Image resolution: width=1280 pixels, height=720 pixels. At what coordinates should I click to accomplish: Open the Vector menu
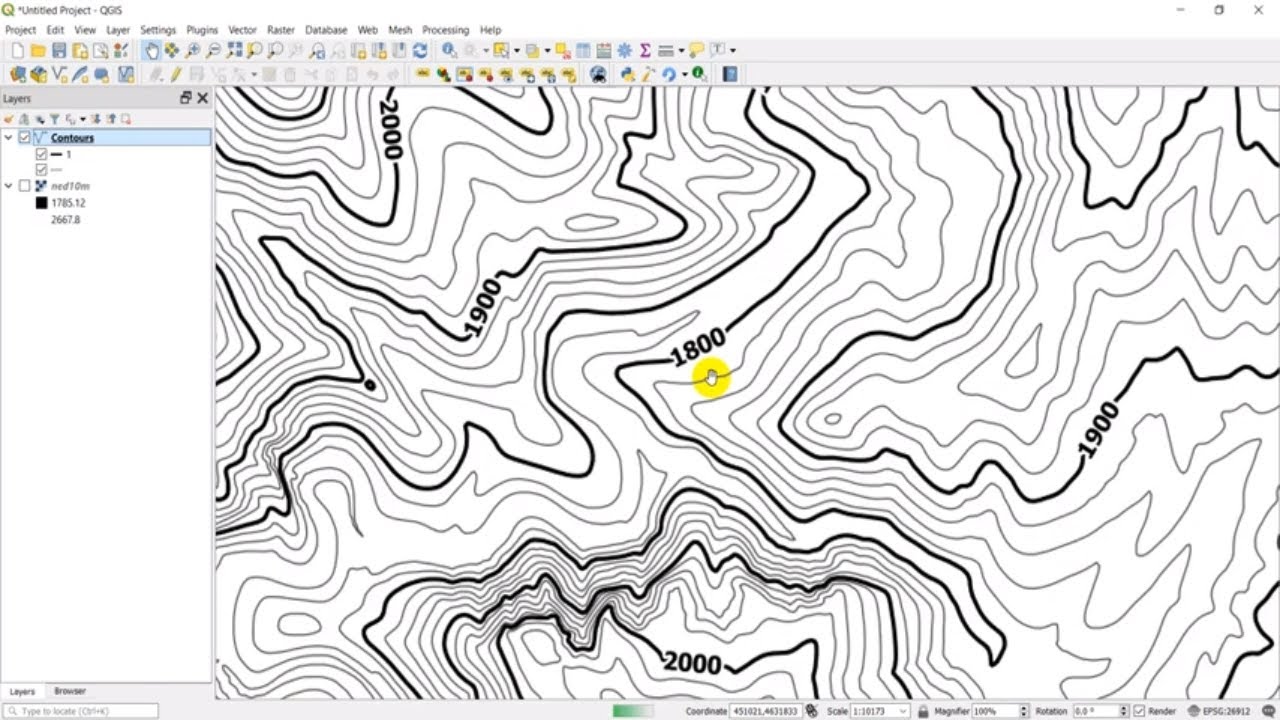[x=242, y=30]
